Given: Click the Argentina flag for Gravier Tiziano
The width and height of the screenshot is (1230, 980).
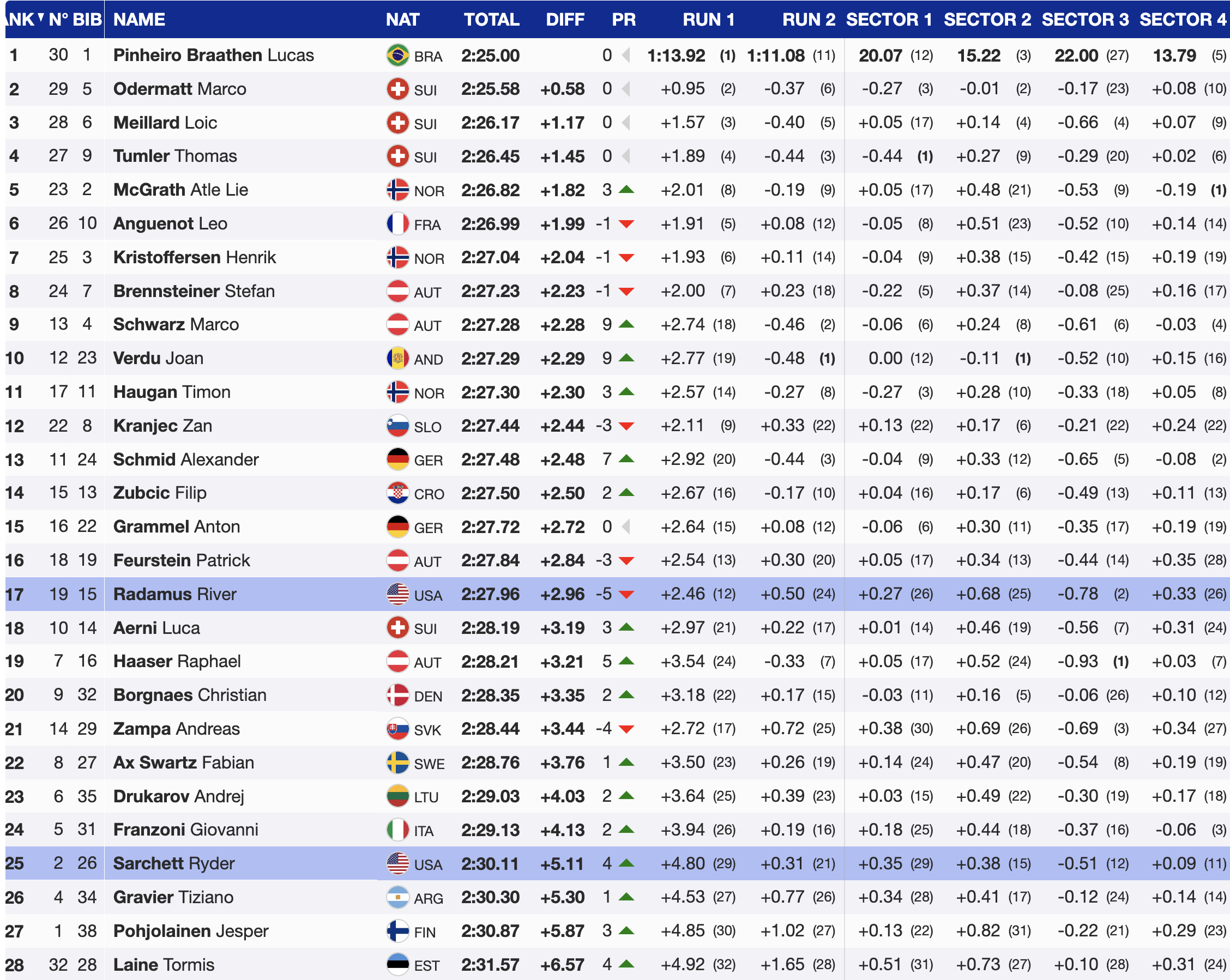Looking at the screenshot, I should [397, 897].
